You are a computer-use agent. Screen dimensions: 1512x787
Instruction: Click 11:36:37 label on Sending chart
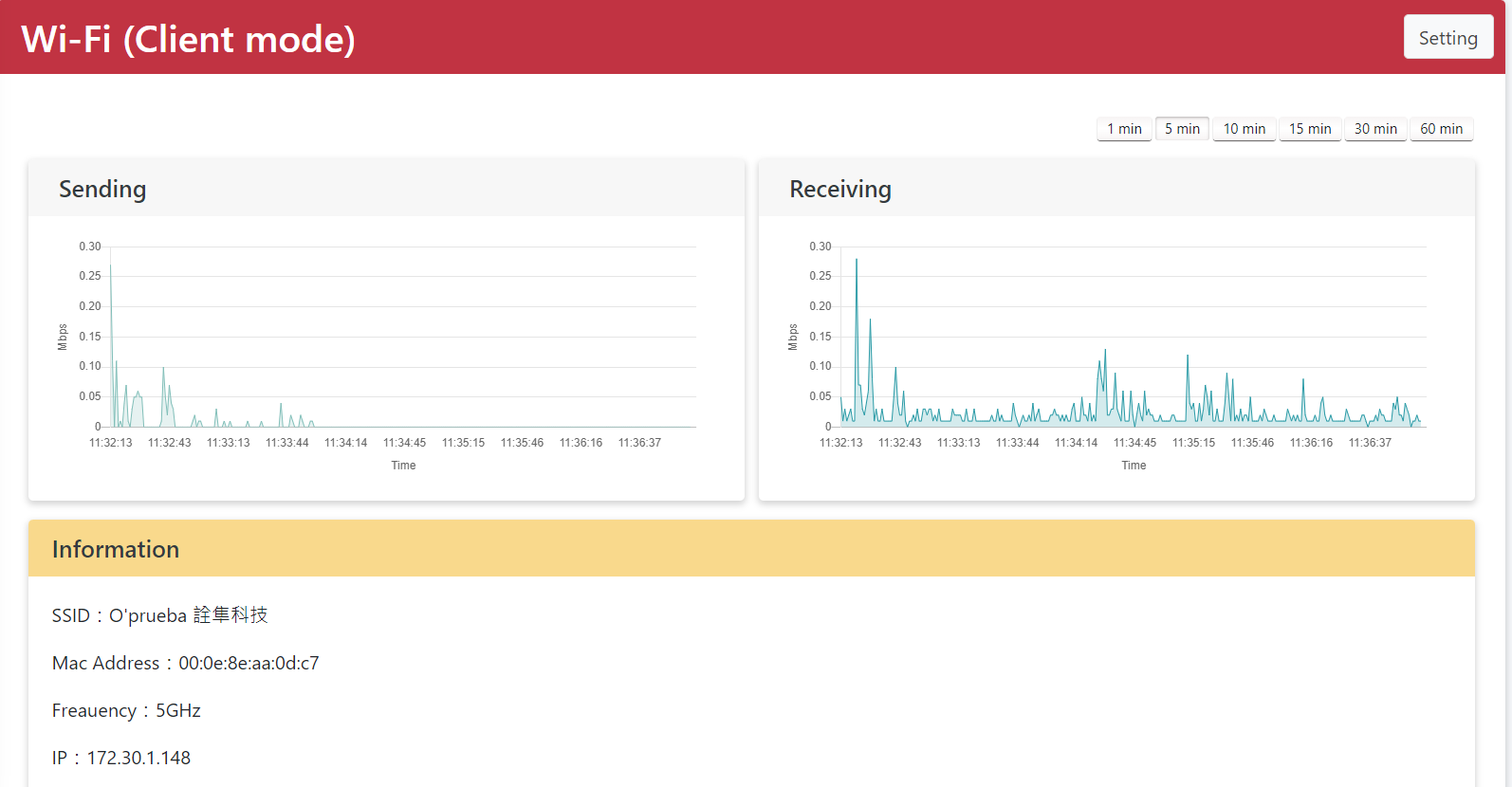pos(639,443)
